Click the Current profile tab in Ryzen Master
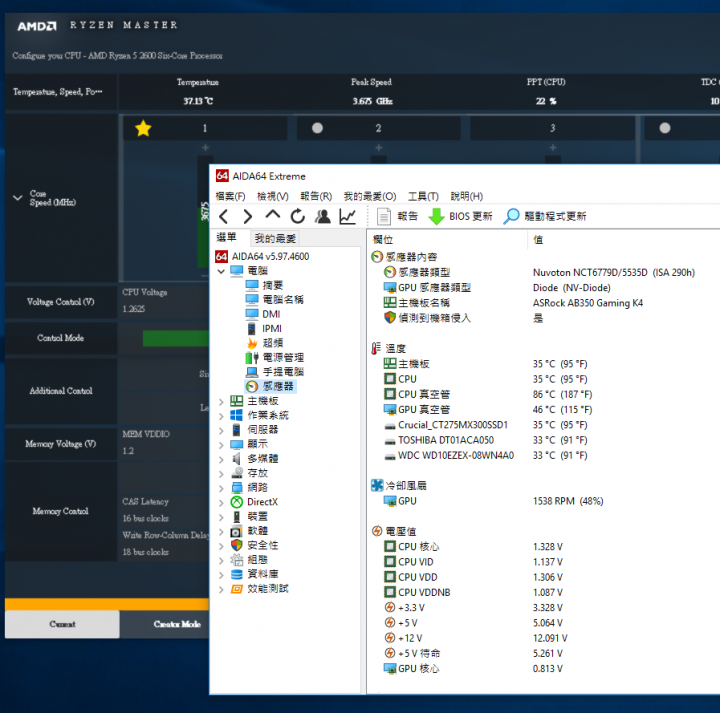 [x=62, y=624]
